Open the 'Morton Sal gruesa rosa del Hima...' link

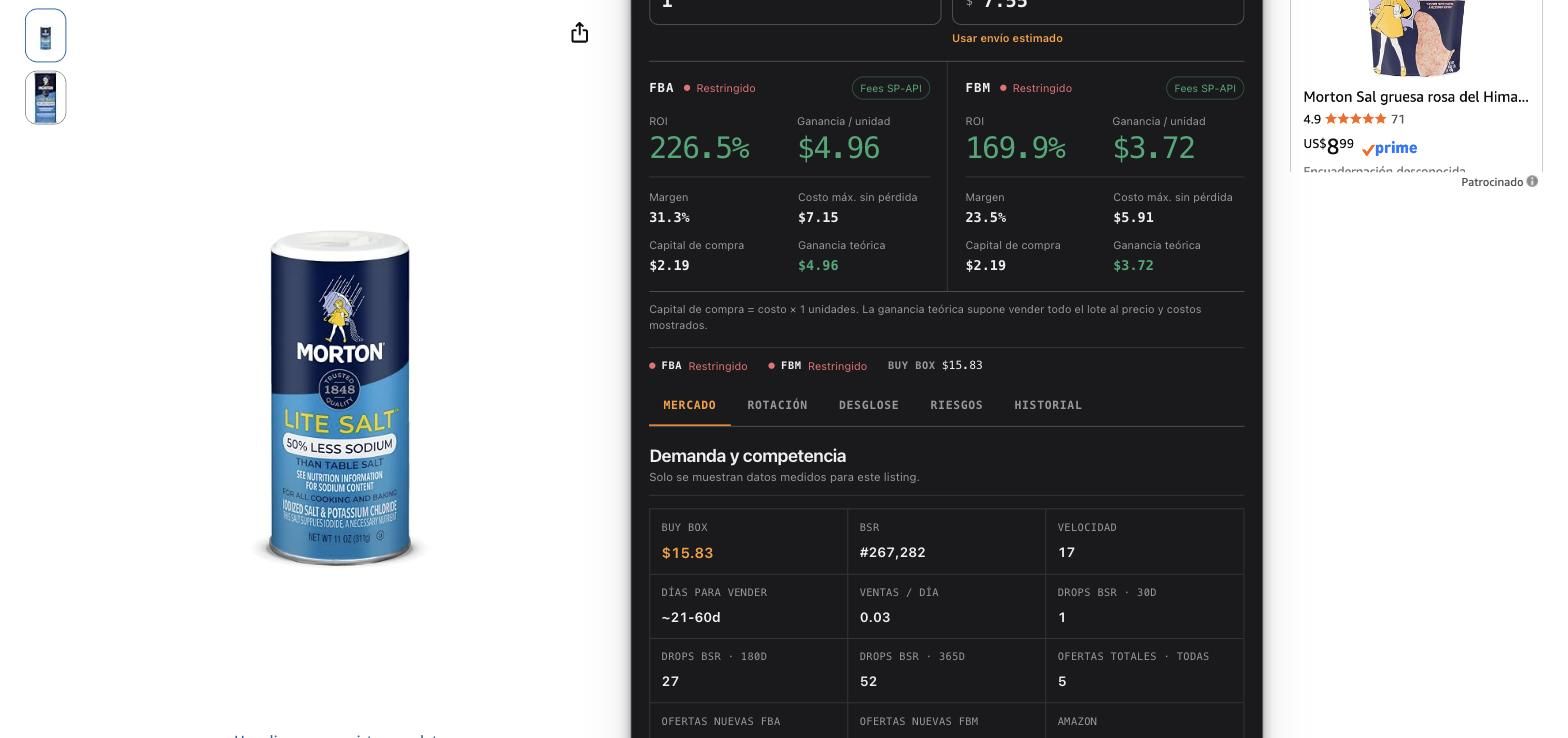1416,97
